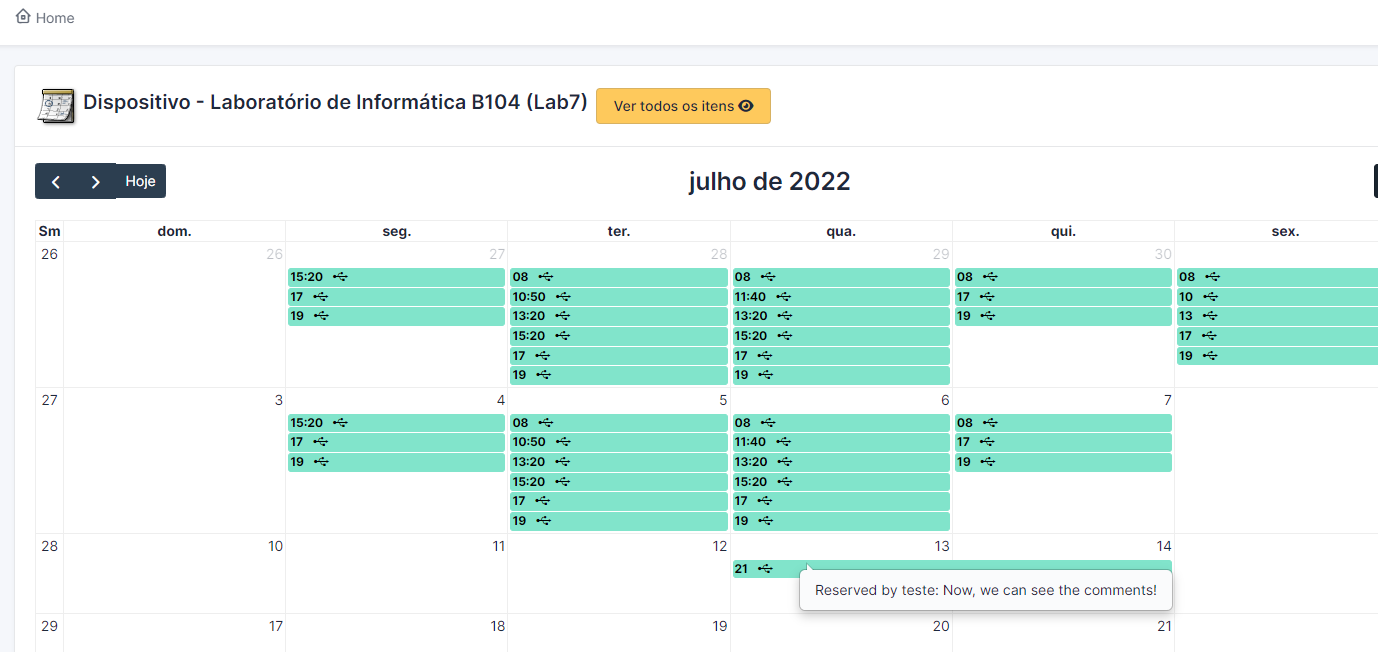Open the 17 reservation on Thursday 30
Viewport: 1378px width, 652px height.
coord(1063,297)
